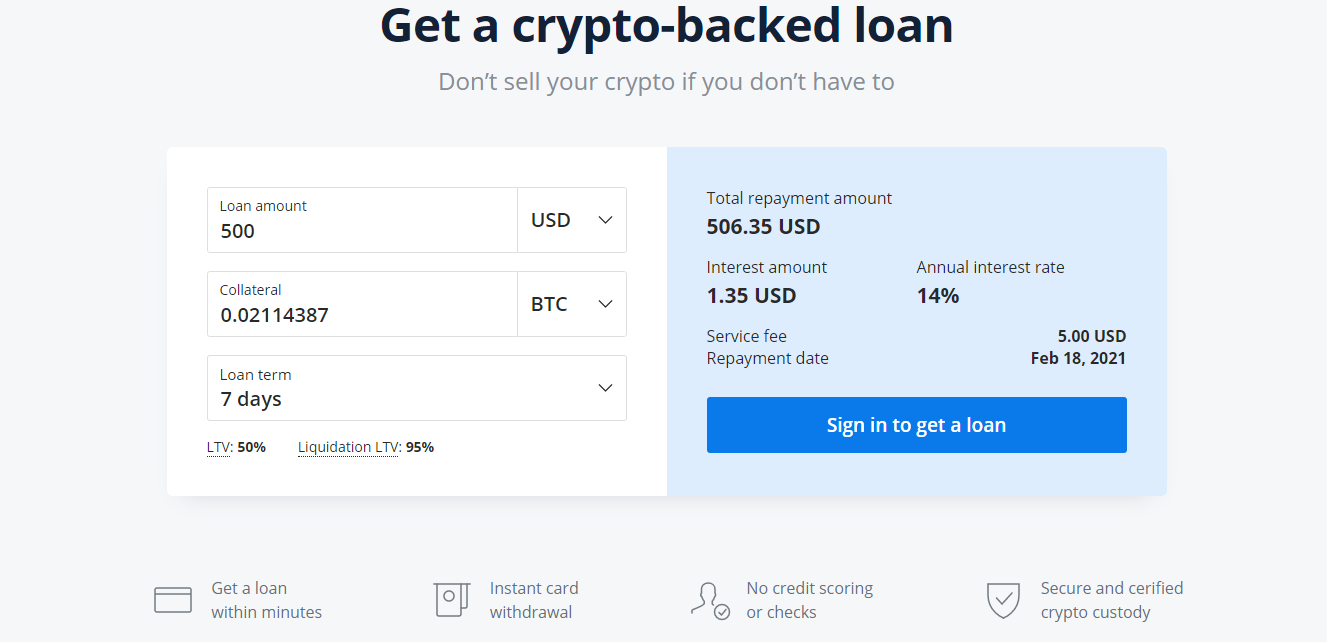Click the 'Secure and cerified crypto custody' text
1327x642 pixels.
(x=1111, y=600)
